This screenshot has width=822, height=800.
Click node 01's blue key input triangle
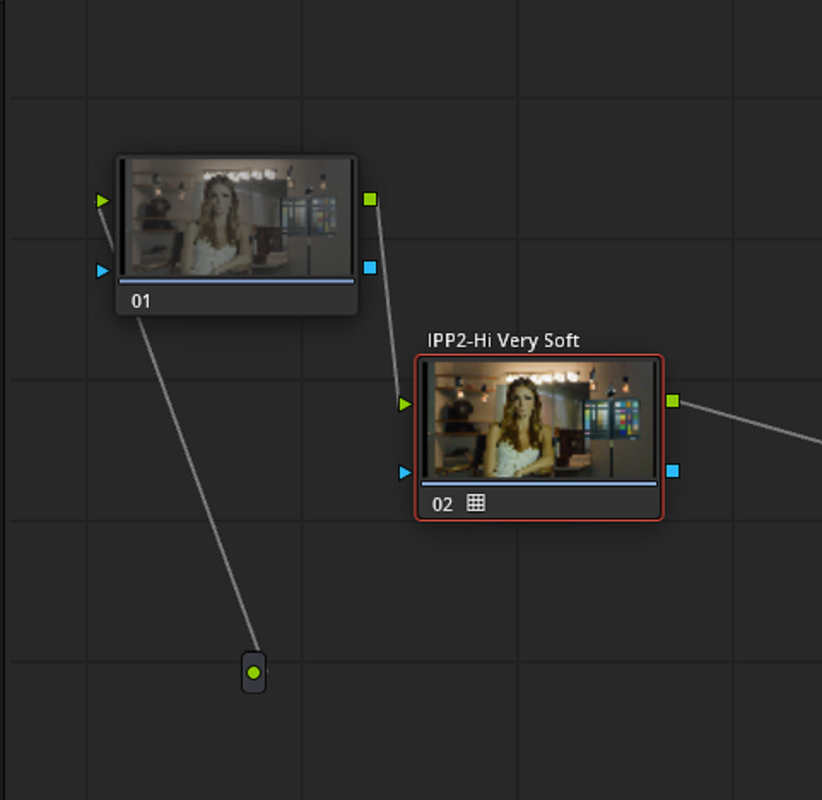103,271
